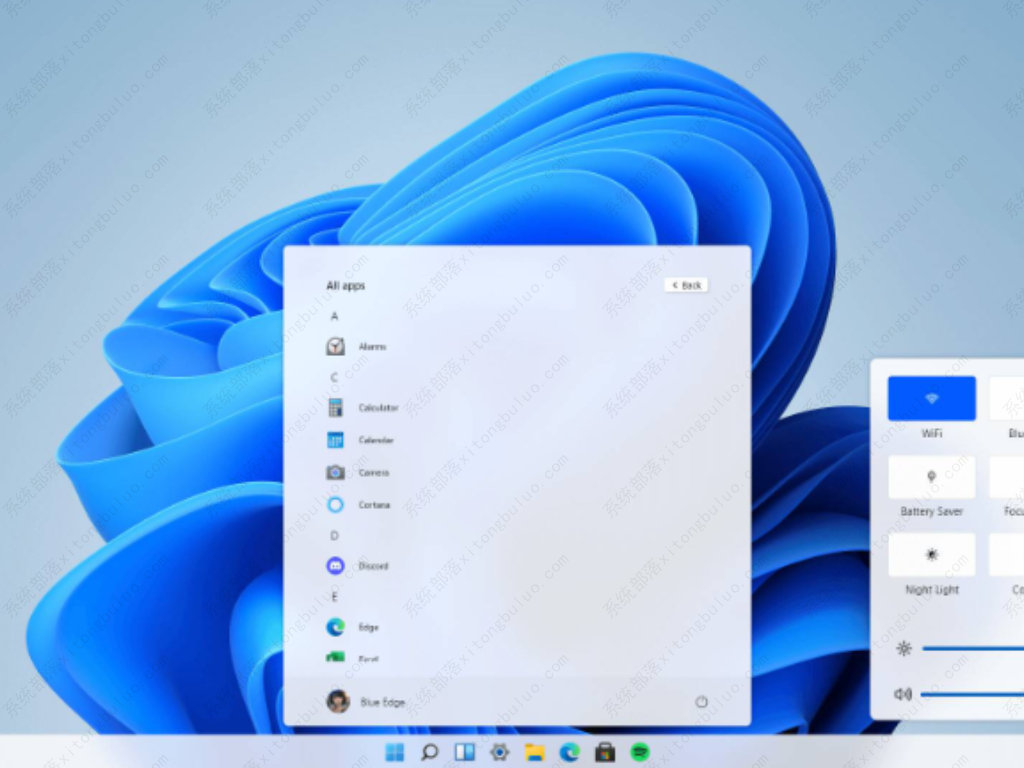
Task: Open the Alarms app
Action: click(x=356, y=346)
